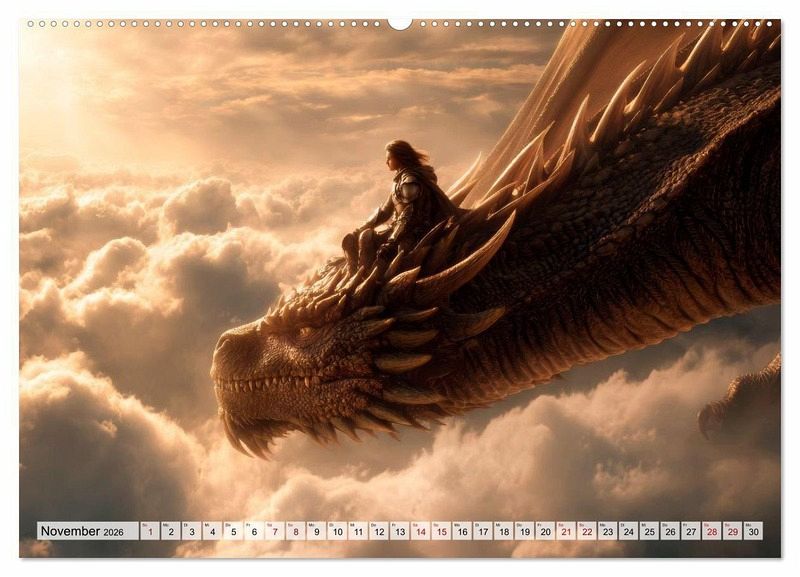Click the red-numbered day 21
800x577 pixels.
566,531
